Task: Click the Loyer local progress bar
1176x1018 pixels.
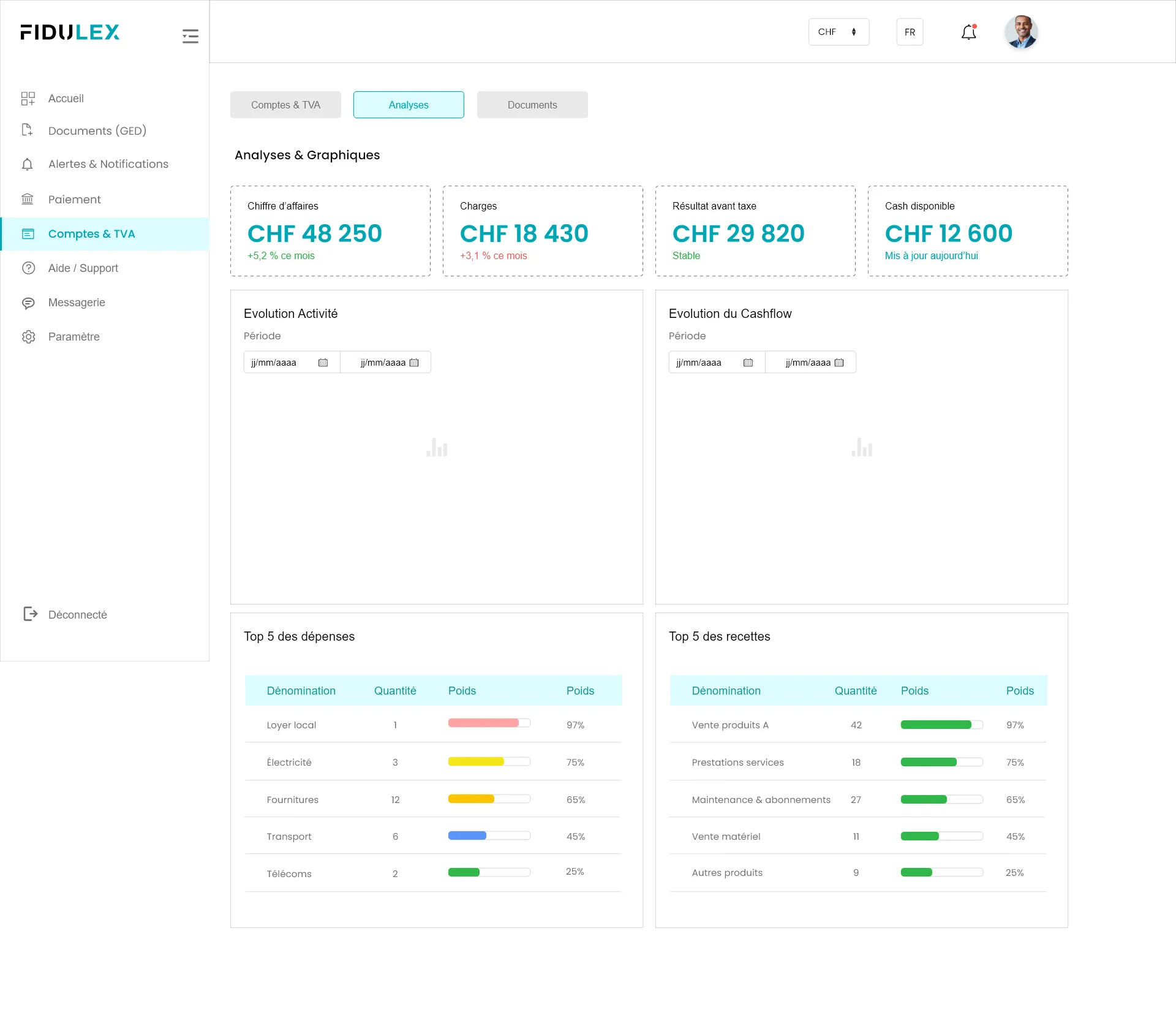Action: tap(489, 723)
